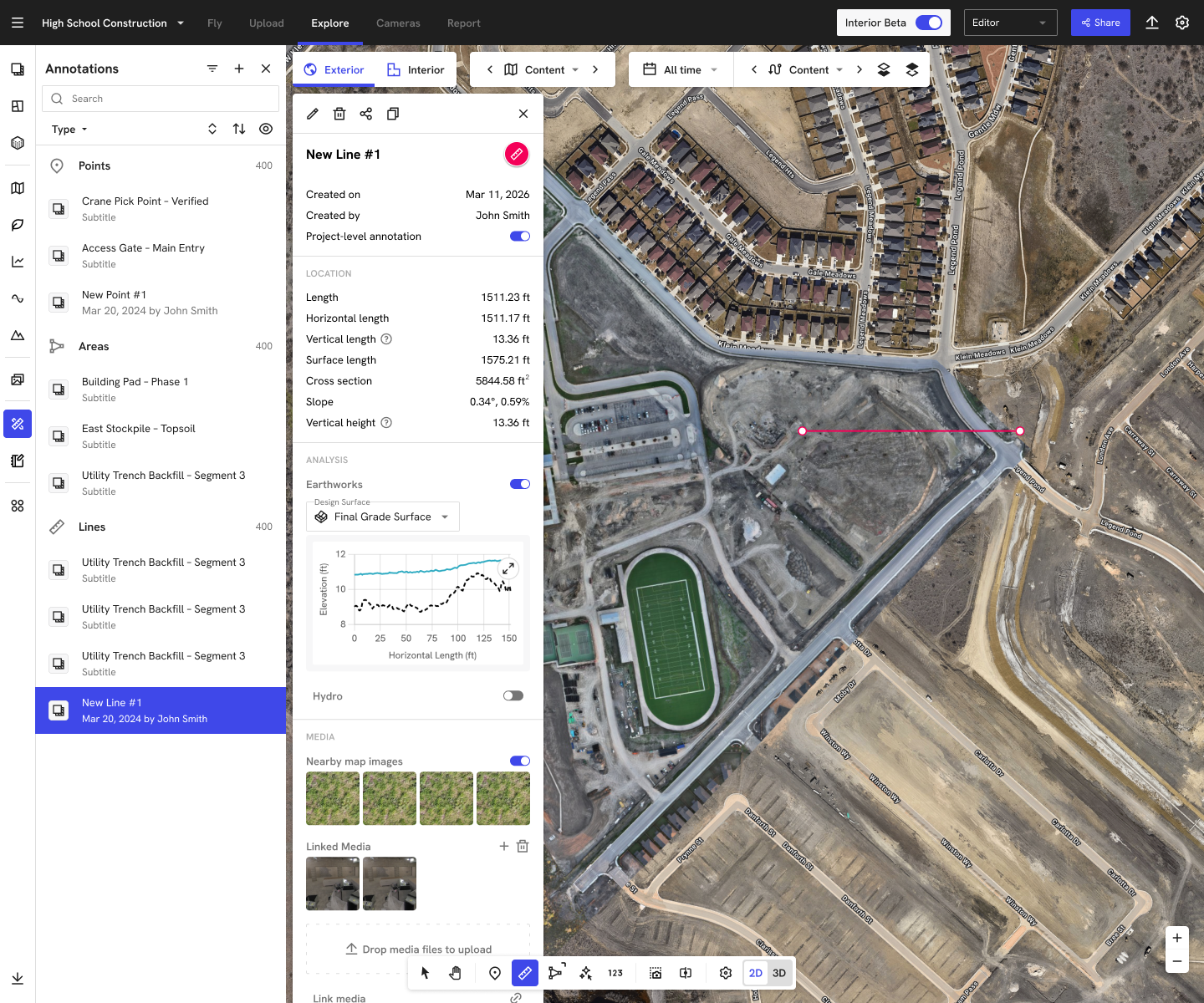Click the pink annotation color swatch
The image size is (1204, 1003).
(x=517, y=154)
